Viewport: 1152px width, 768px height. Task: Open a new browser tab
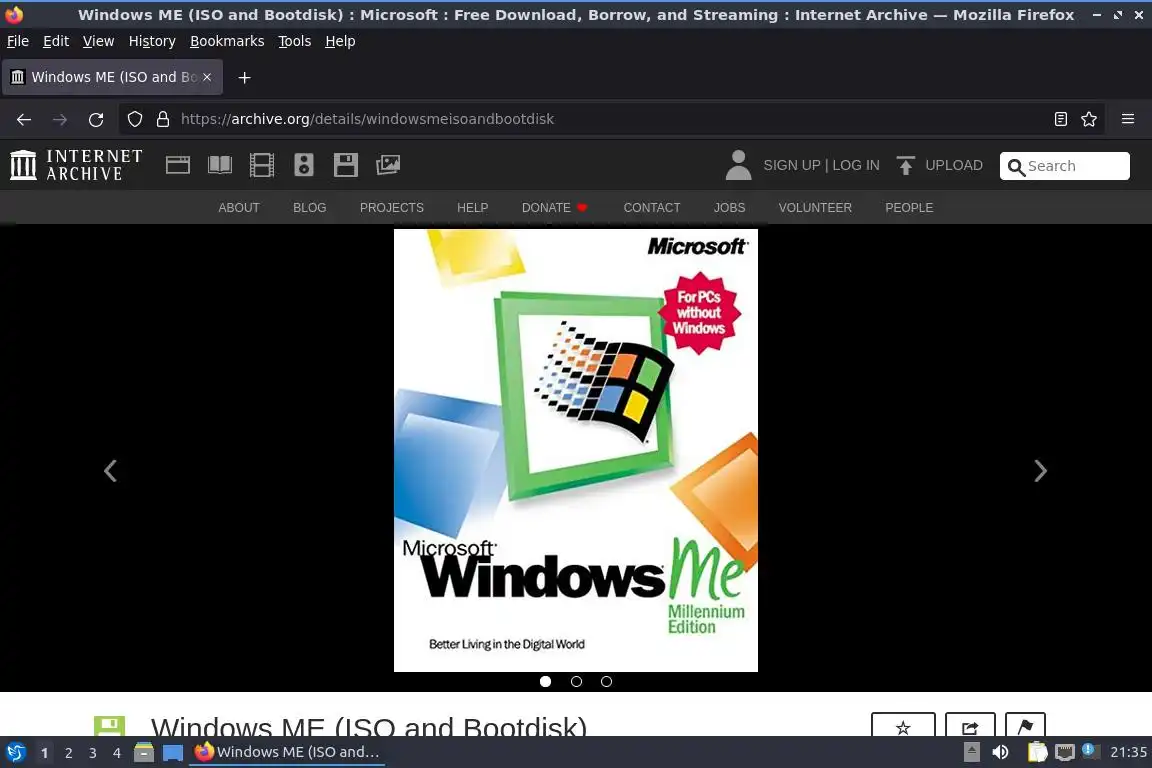[x=245, y=77]
